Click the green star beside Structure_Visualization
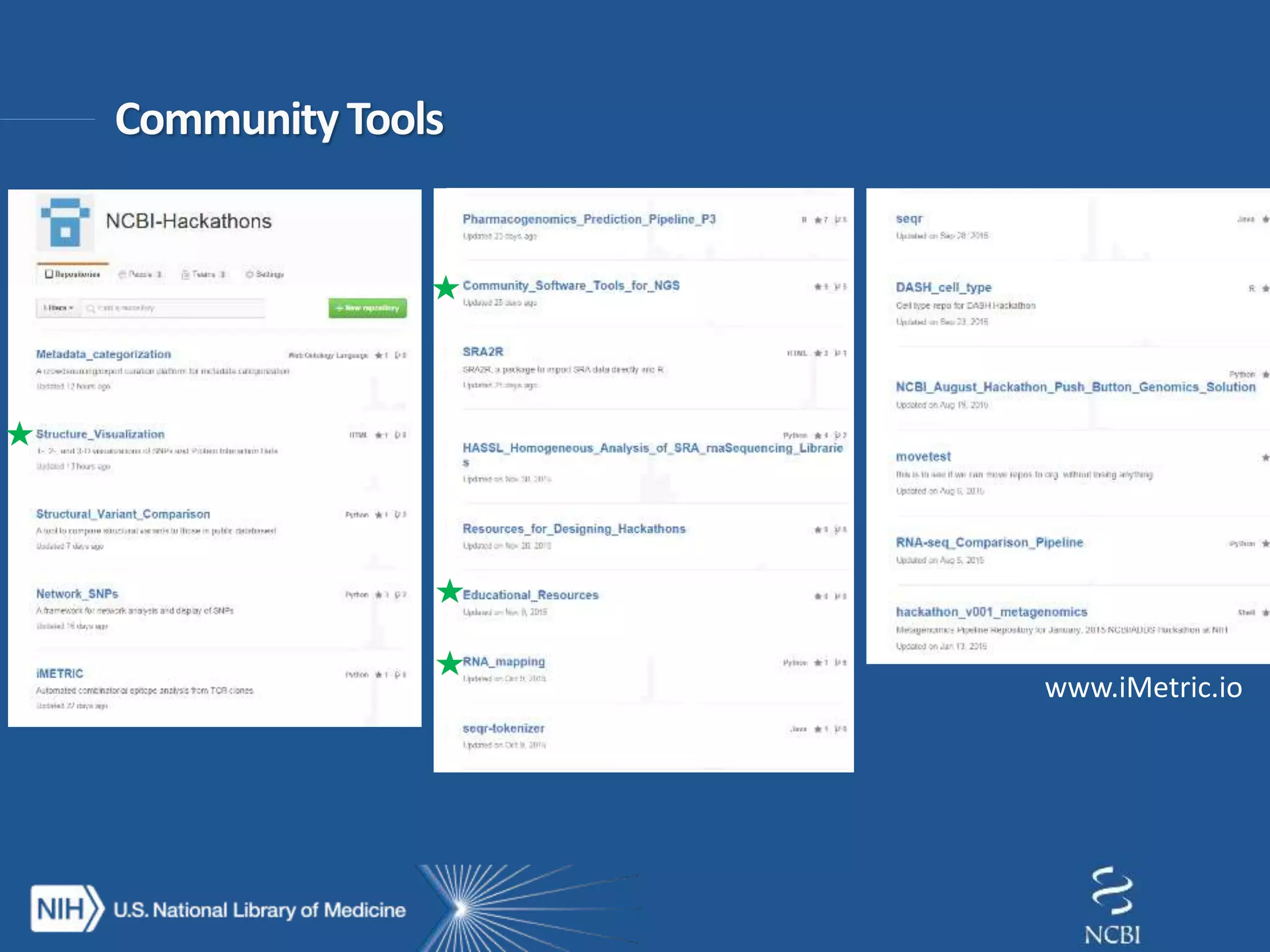1270x952 pixels. [x=20, y=434]
